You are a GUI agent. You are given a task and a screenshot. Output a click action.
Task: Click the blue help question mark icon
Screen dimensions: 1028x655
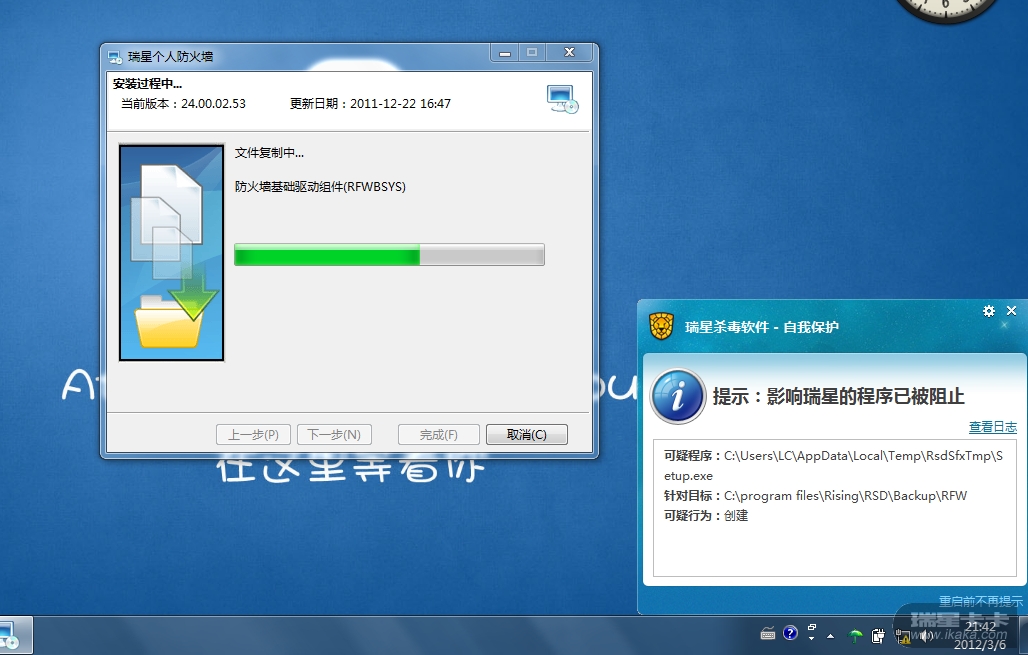click(791, 633)
